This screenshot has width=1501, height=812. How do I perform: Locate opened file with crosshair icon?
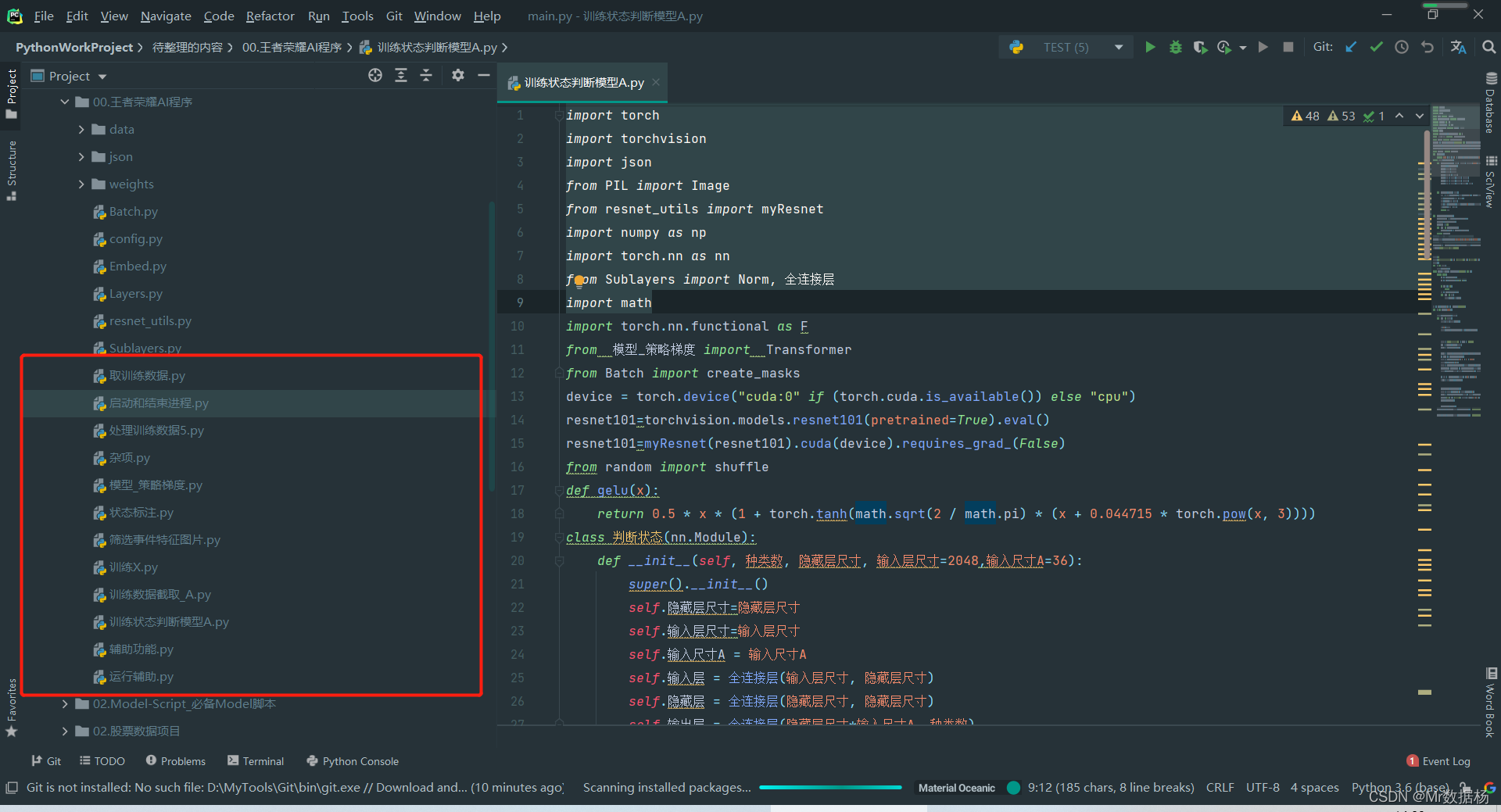coord(375,75)
